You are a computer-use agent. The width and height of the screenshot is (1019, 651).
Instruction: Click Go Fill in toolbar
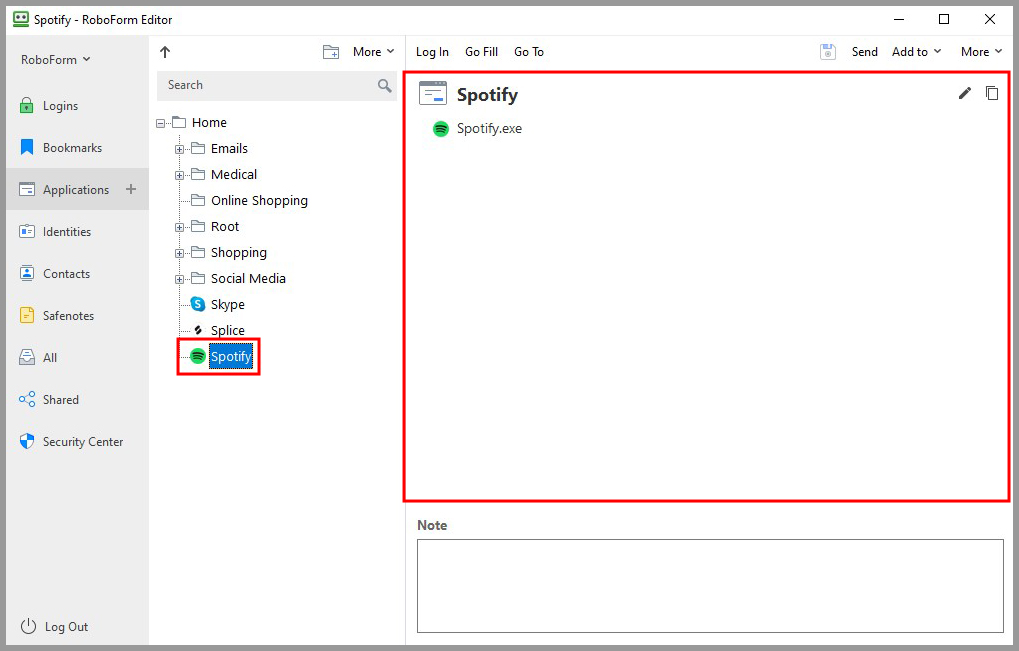point(482,52)
